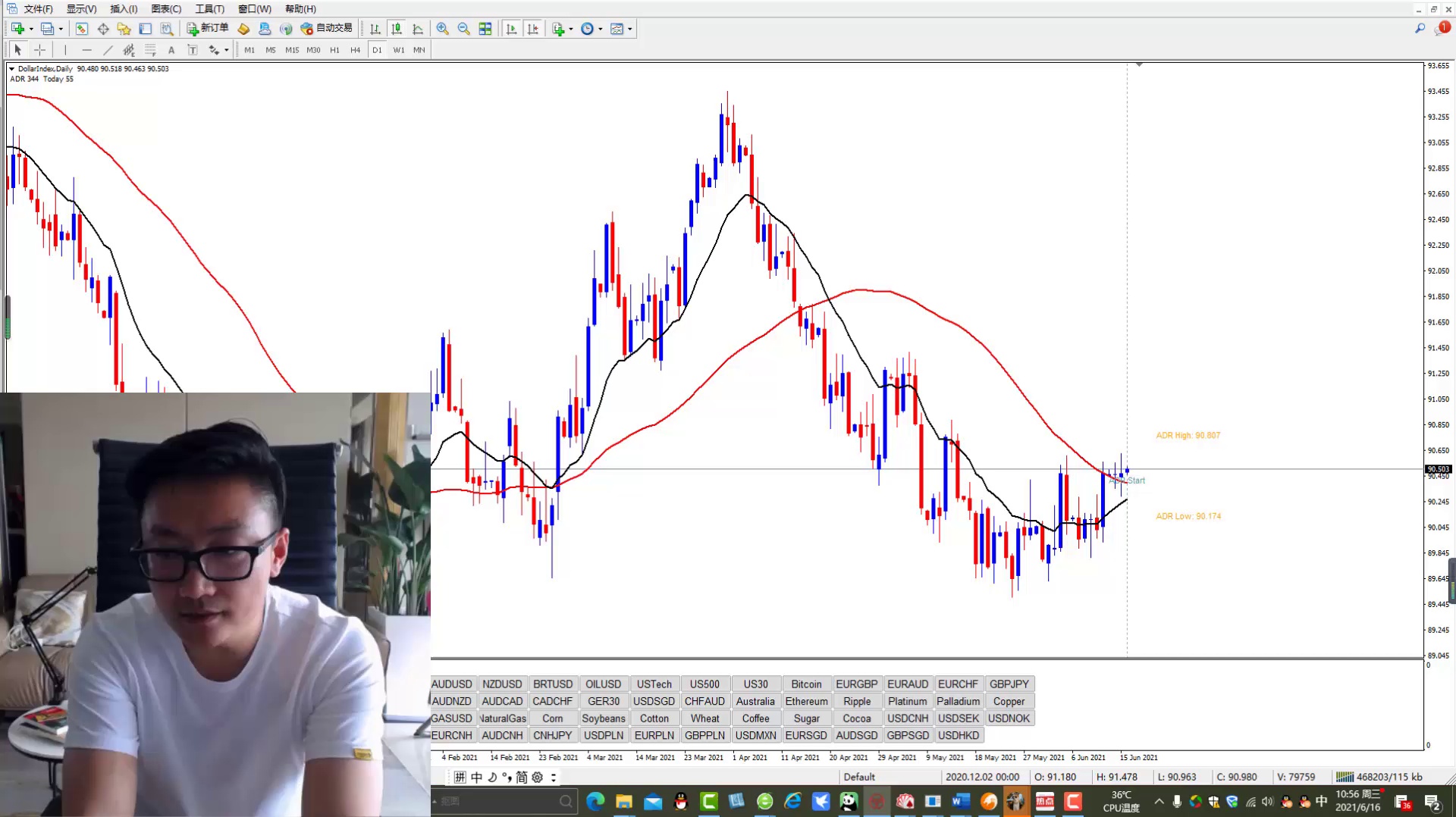Select the GBPJPY symbol button
This screenshot has width=1456, height=817.
tap(1009, 684)
